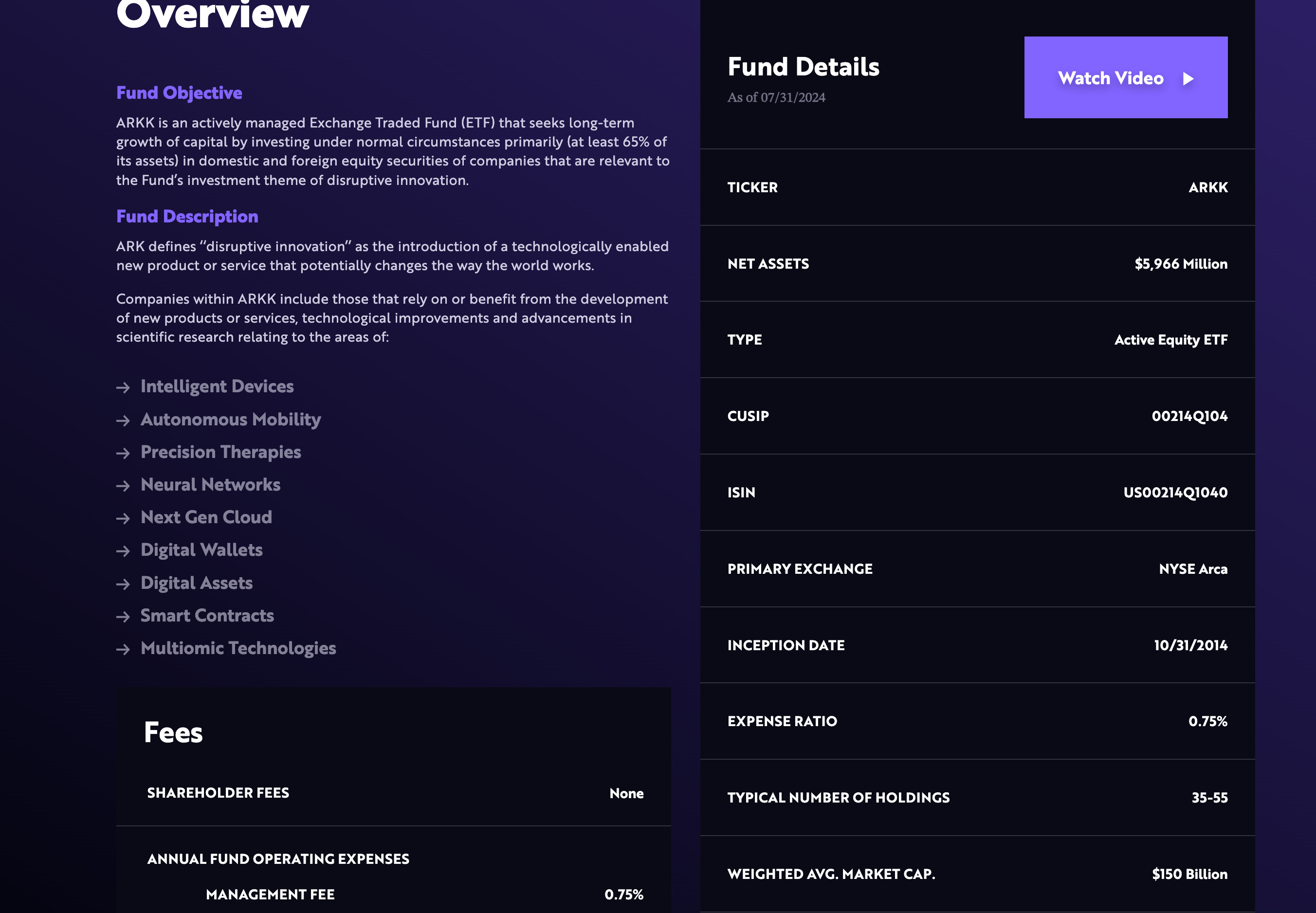Open the Neural Networks link
Viewport: 1316px width, 913px height.
210,485
